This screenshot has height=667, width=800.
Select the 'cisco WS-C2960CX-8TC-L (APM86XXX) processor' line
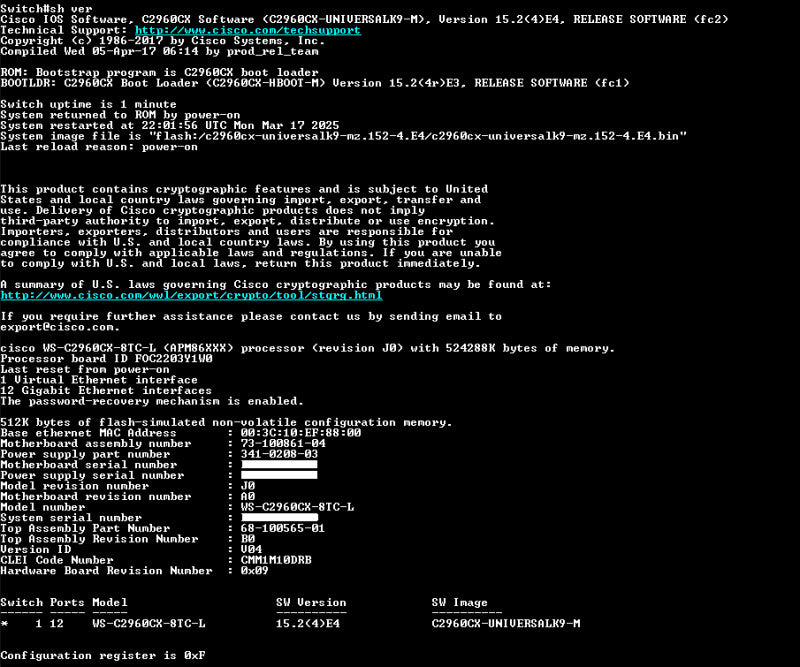[308, 349]
